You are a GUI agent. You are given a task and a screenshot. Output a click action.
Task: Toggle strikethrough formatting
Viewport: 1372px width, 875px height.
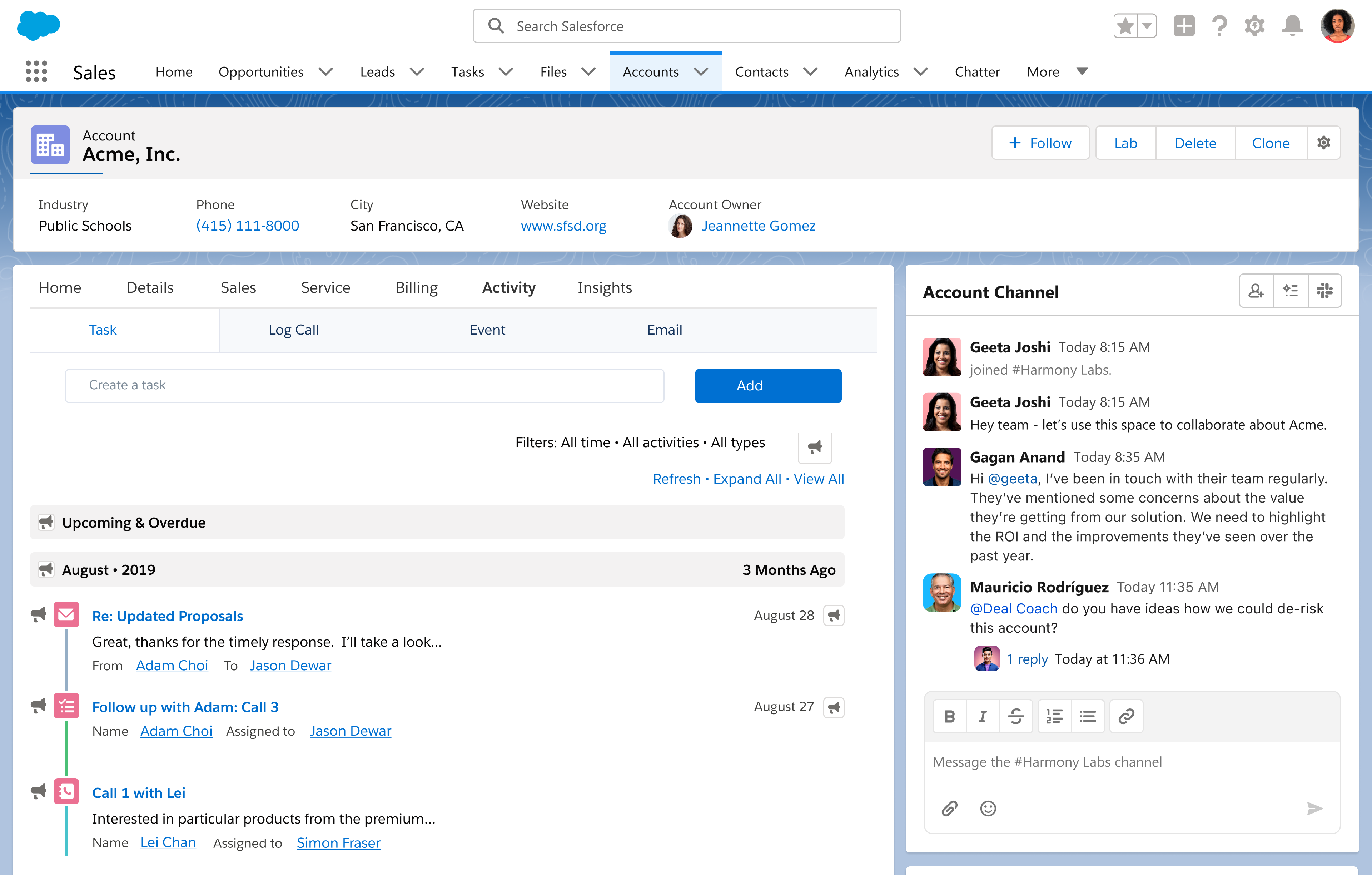point(1016,717)
